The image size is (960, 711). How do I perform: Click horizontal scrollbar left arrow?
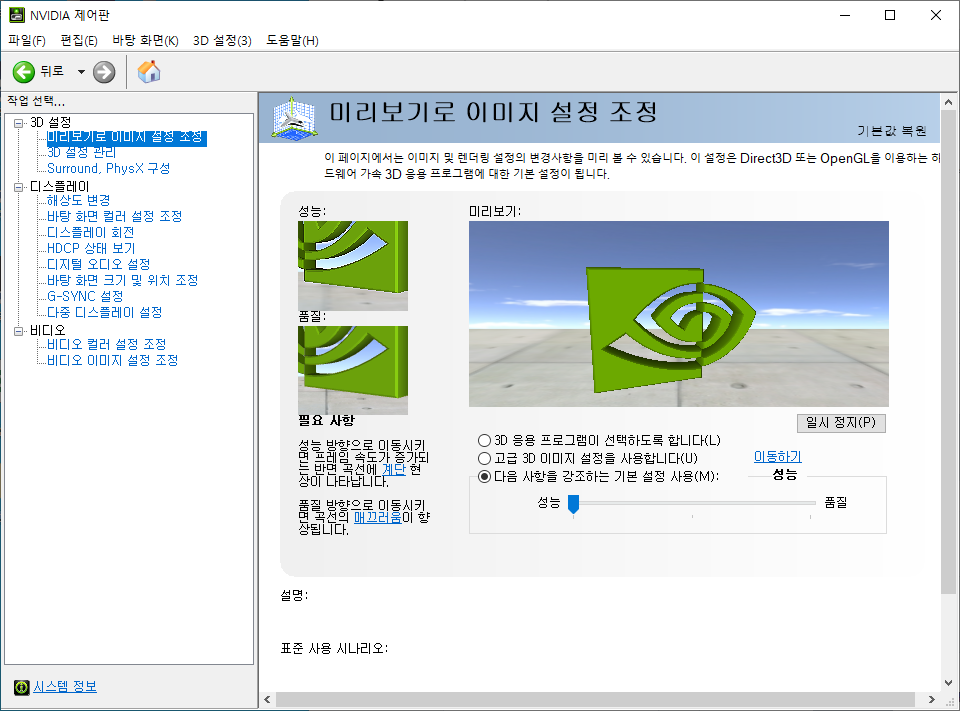tap(267, 699)
